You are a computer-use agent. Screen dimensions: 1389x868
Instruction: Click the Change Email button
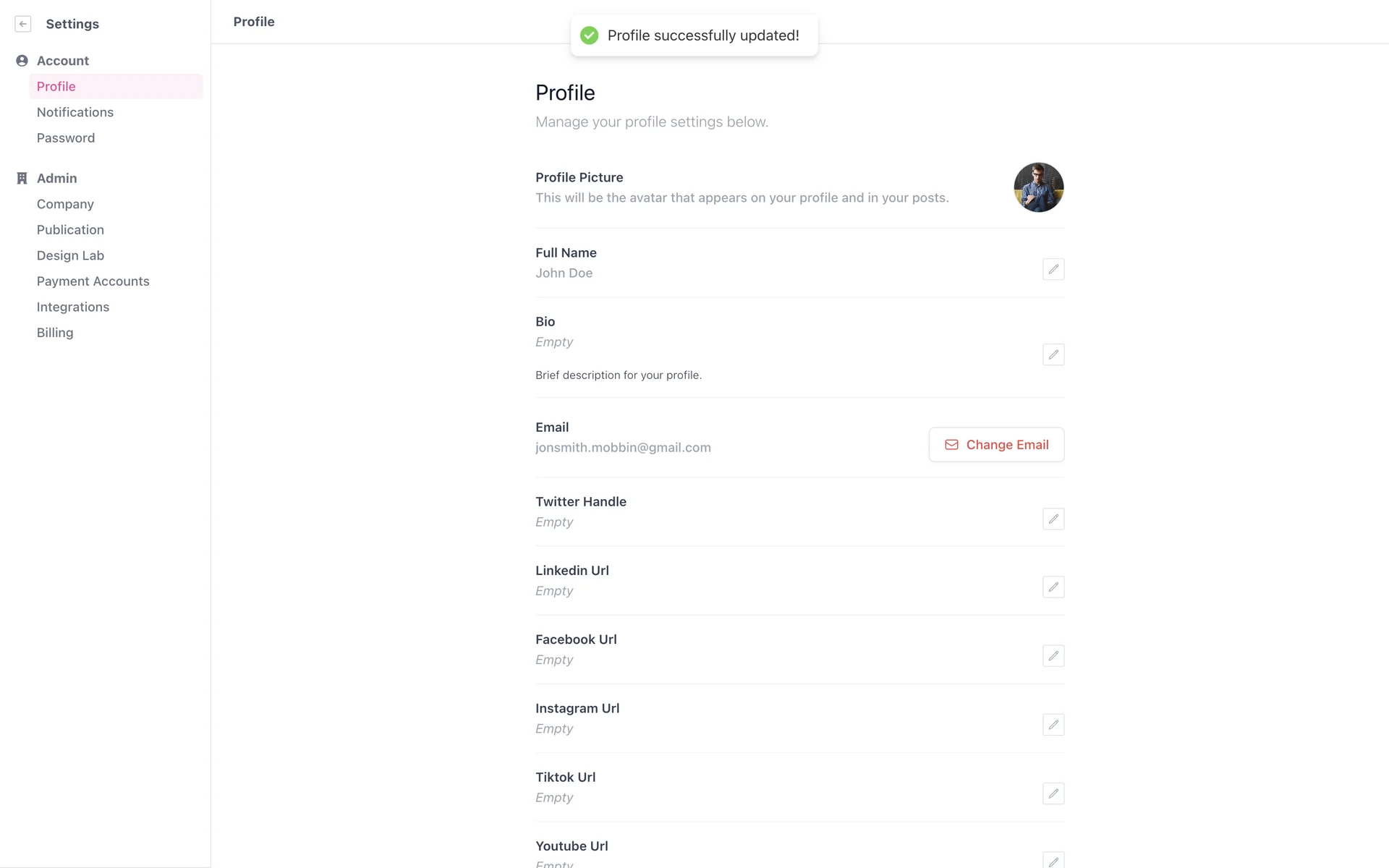pos(996,445)
